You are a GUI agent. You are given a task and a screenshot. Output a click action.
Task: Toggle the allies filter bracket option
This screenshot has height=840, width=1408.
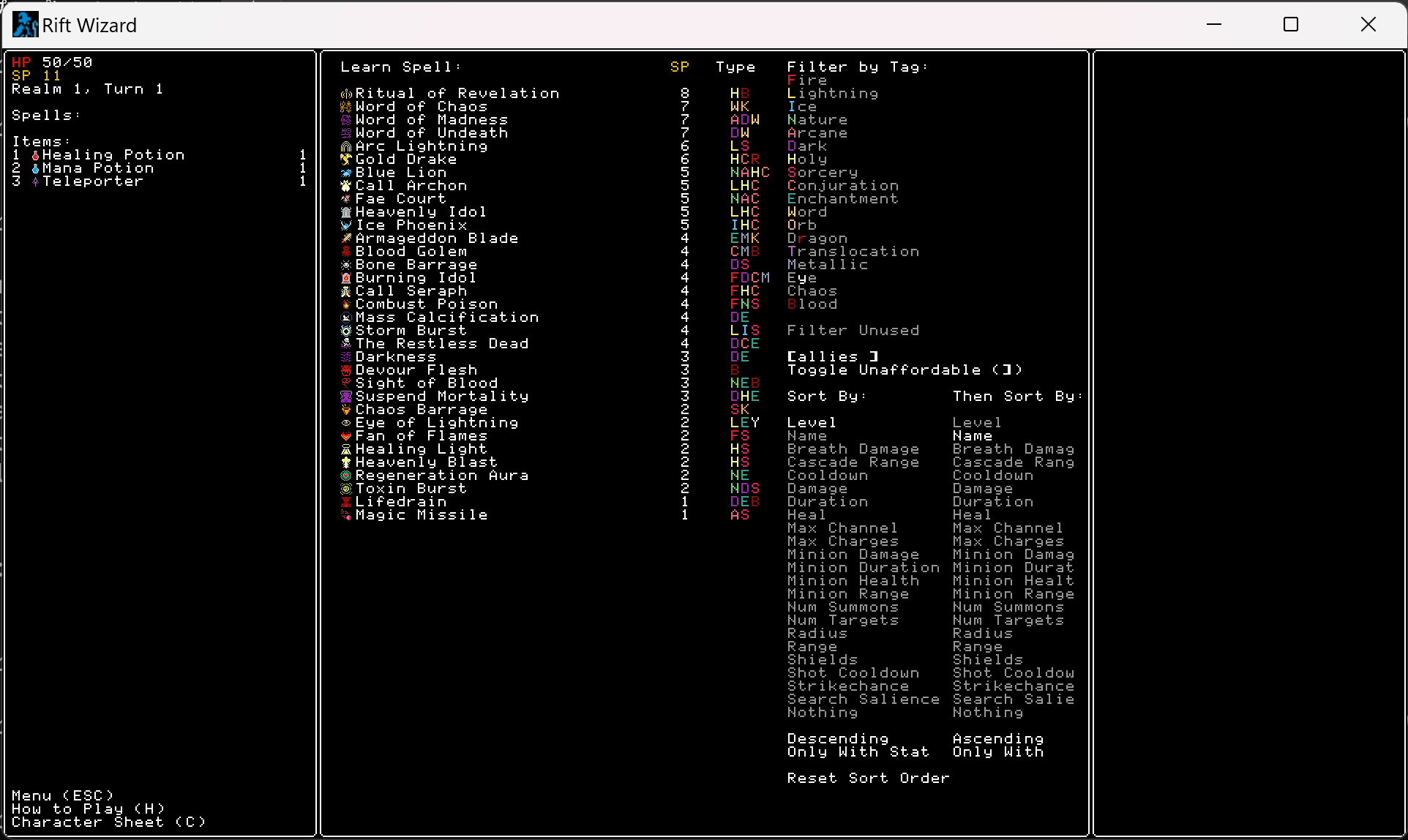832,357
